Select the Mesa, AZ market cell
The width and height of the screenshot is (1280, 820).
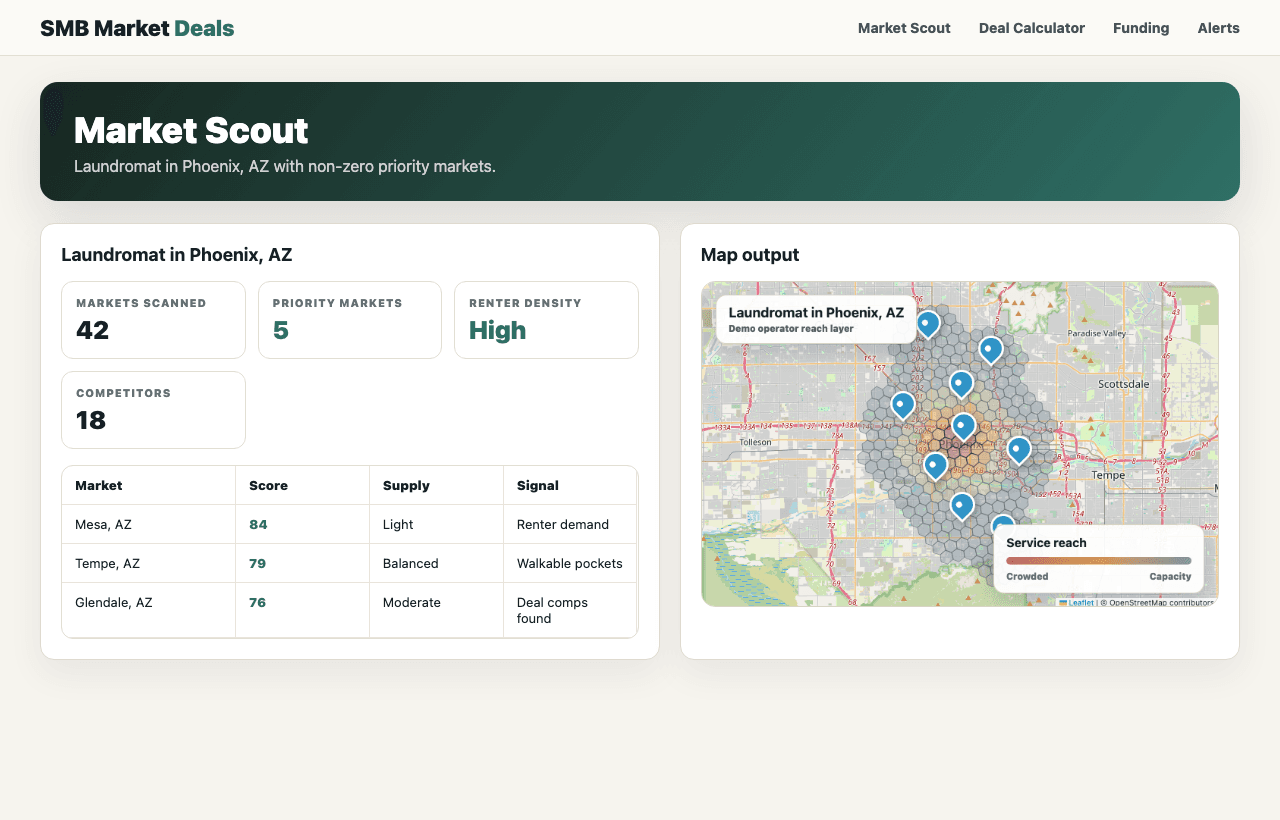(x=149, y=524)
